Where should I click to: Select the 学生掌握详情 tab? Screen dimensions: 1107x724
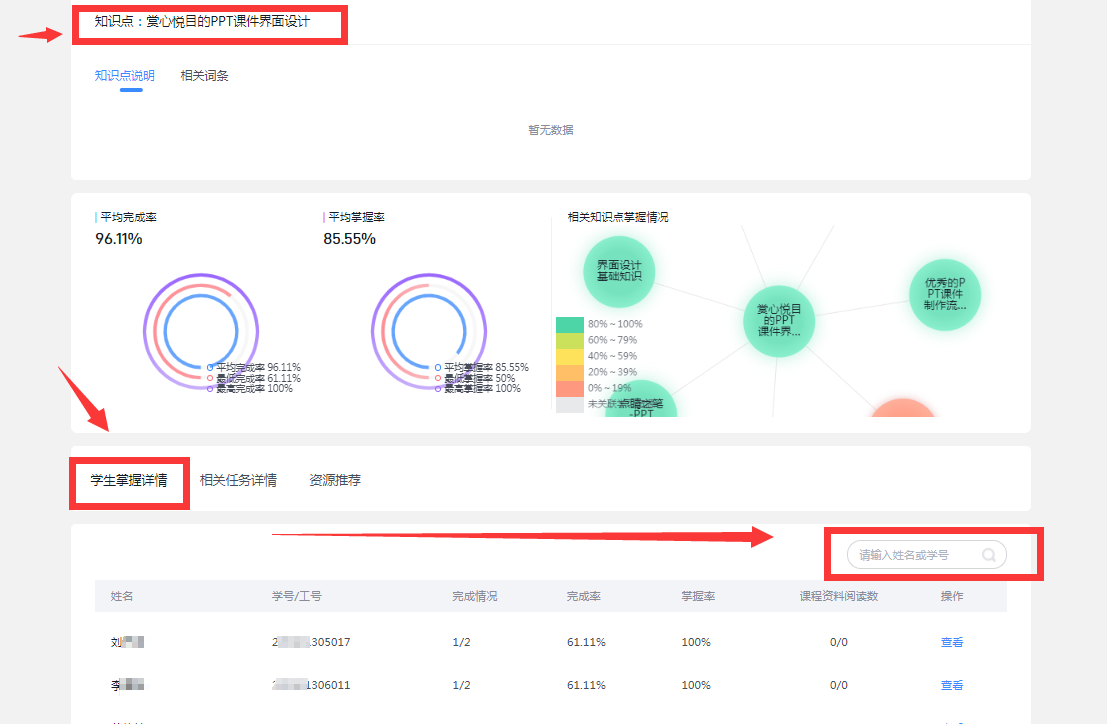coord(128,480)
